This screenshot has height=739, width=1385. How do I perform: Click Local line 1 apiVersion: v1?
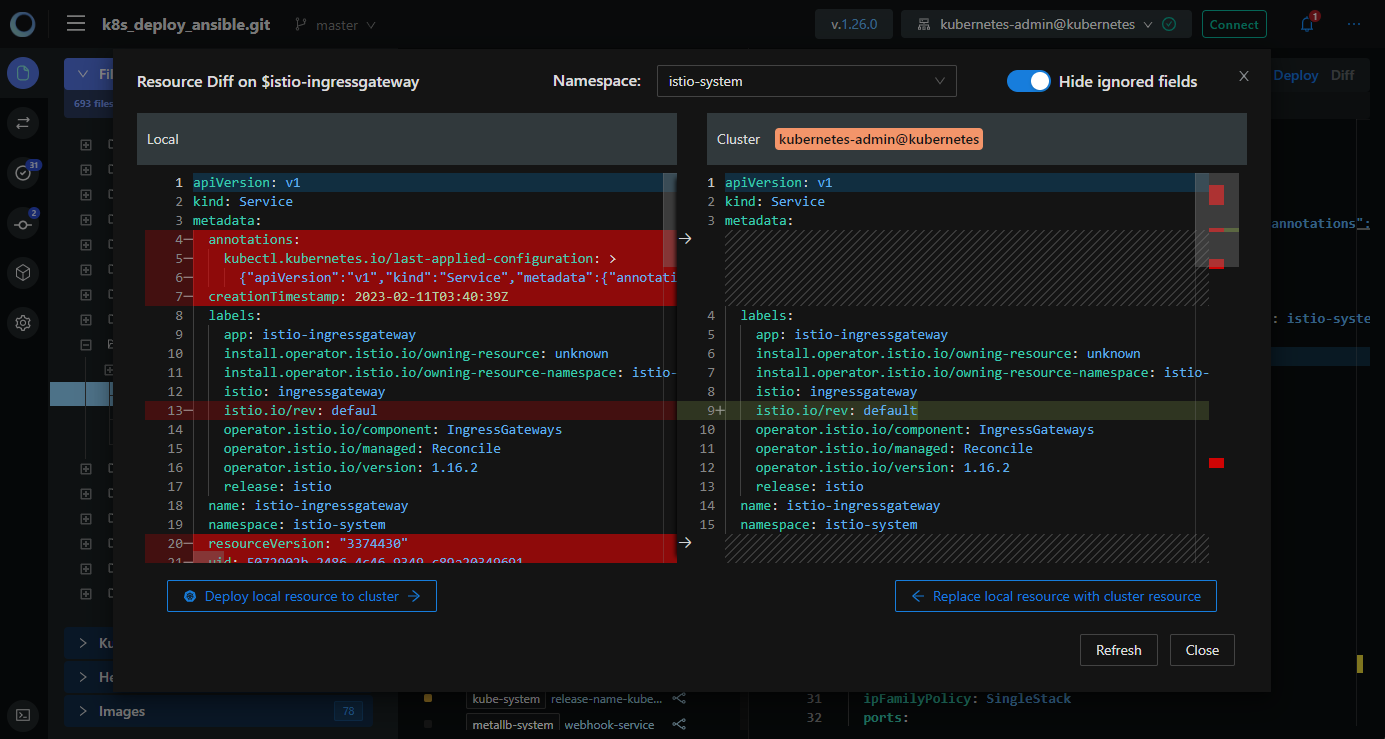coord(246,183)
